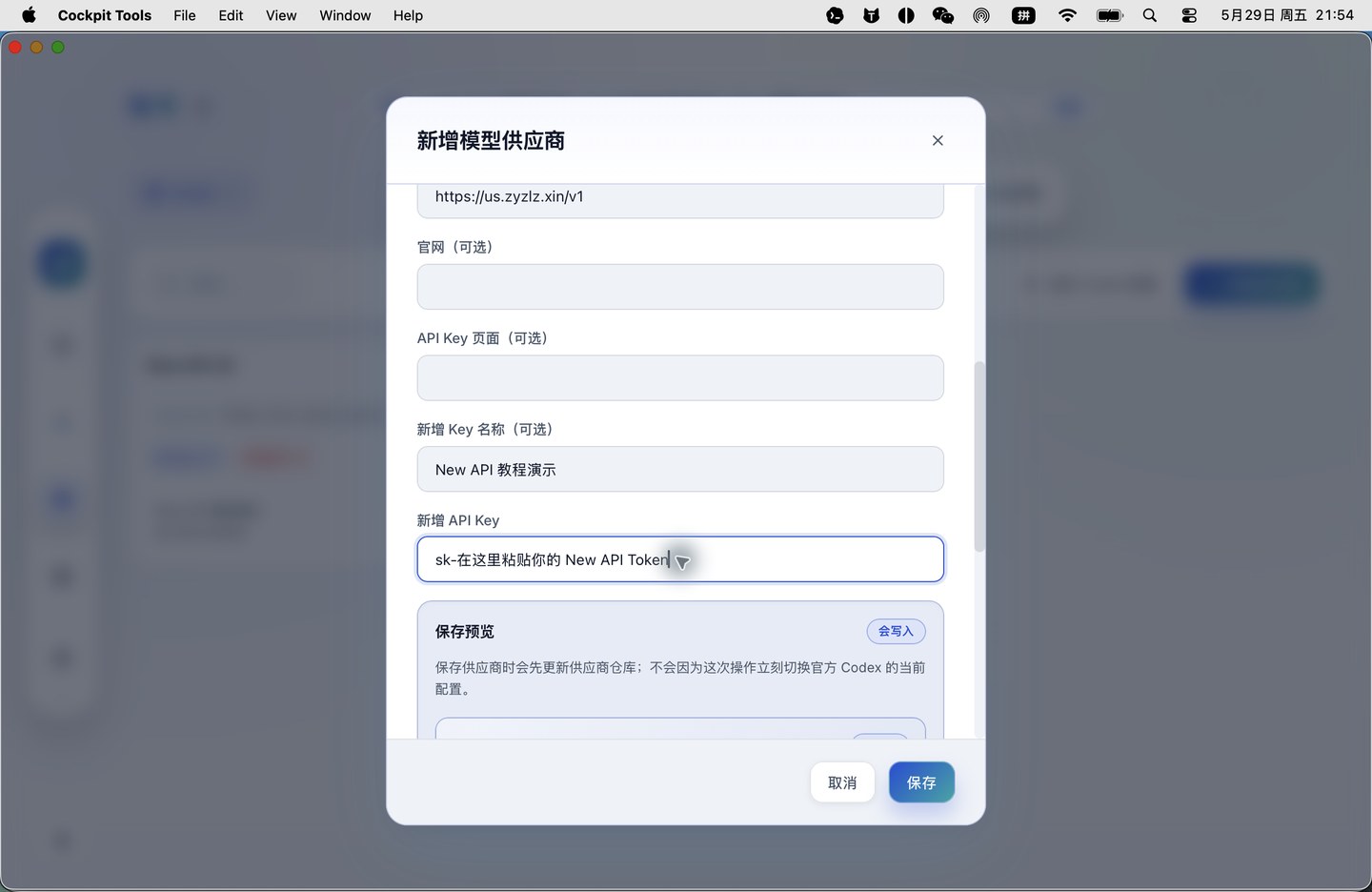Screen dimensions: 1372x892
Task: Focus the empty 官网（可选）input box
Action: (x=680, y=287)
